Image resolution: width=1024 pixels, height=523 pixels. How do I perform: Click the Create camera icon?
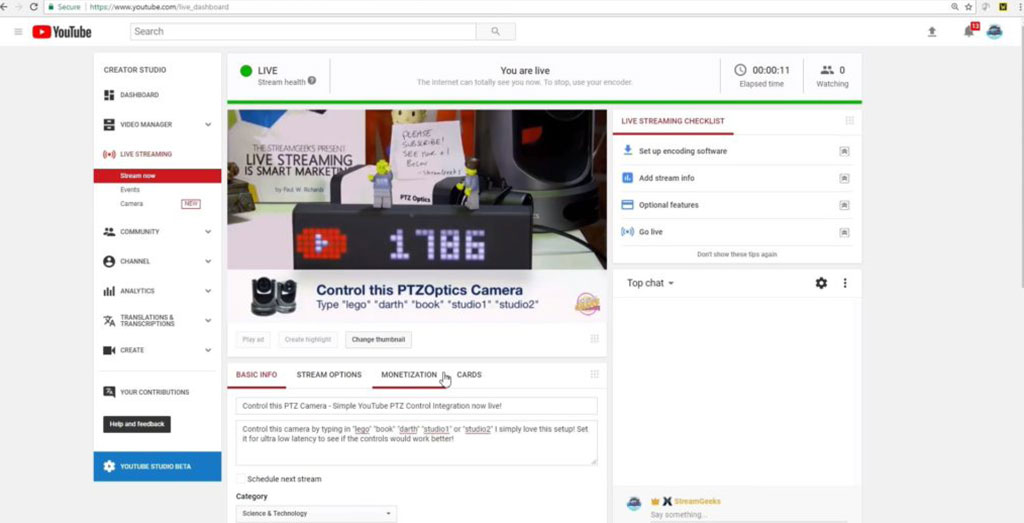pyautogui.click(x=109, y=351)
